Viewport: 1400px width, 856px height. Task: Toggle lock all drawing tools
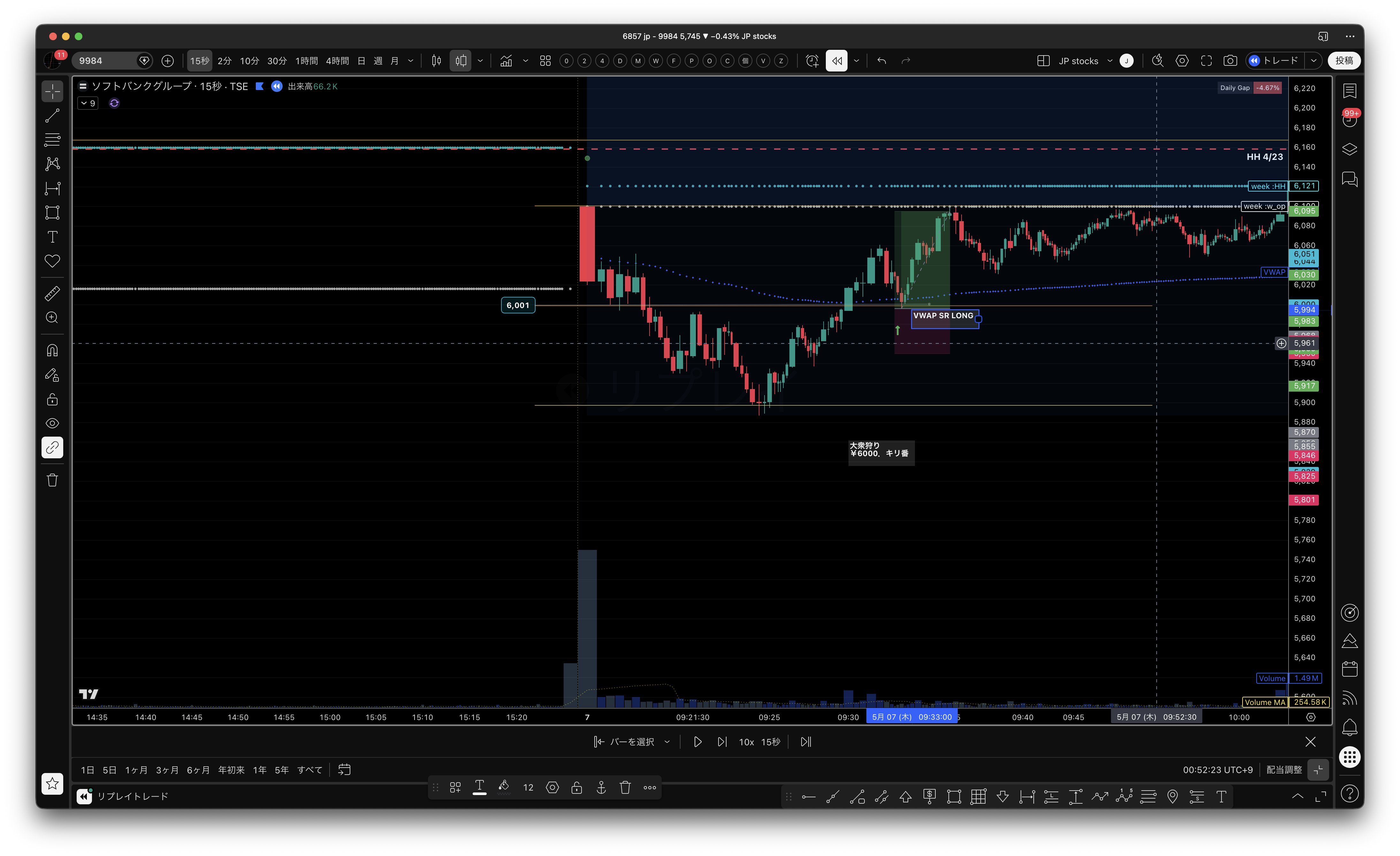pyautogui.click(x=52, y=399)
